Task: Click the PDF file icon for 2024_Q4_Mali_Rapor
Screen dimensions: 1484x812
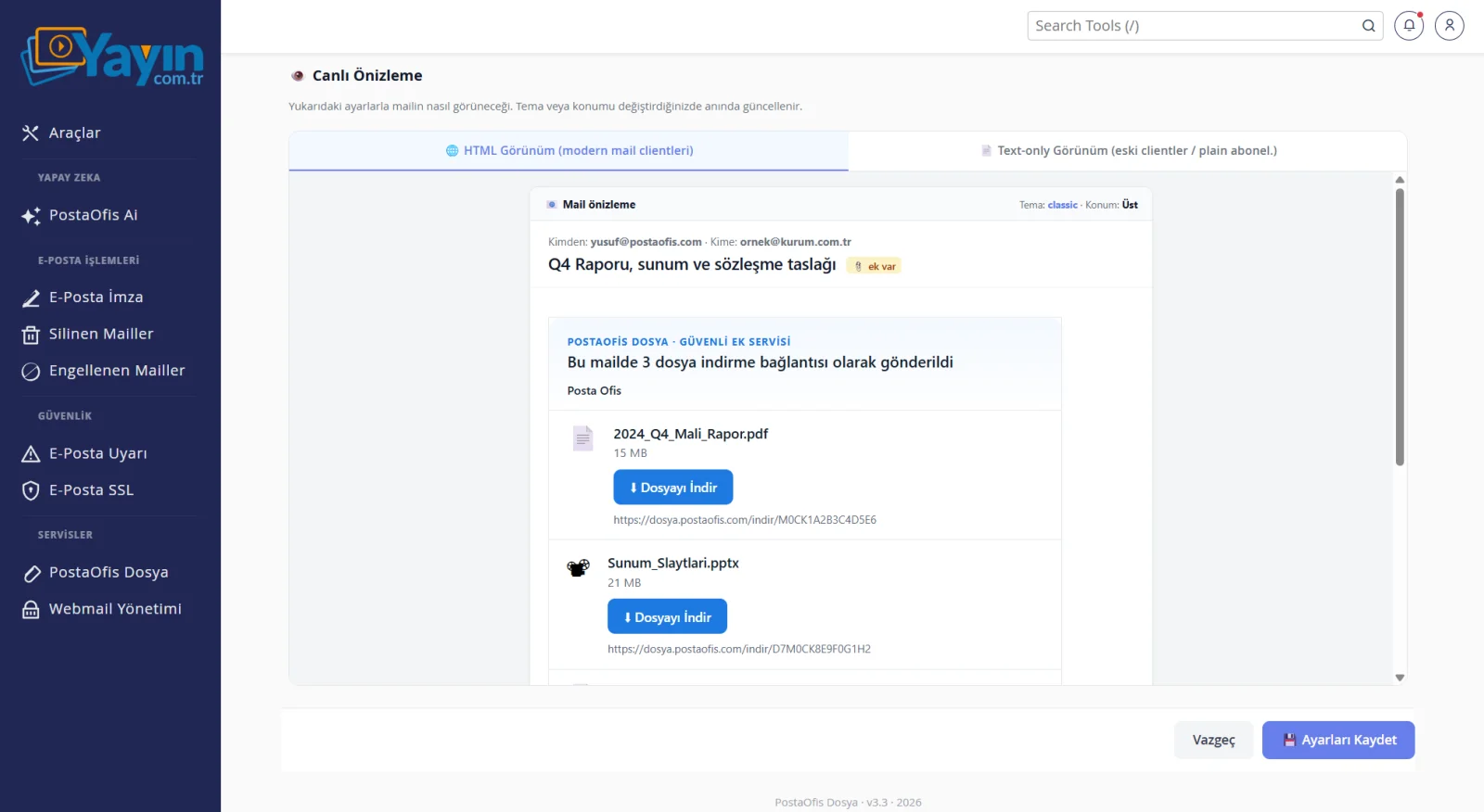Action: tap(582, 438)
